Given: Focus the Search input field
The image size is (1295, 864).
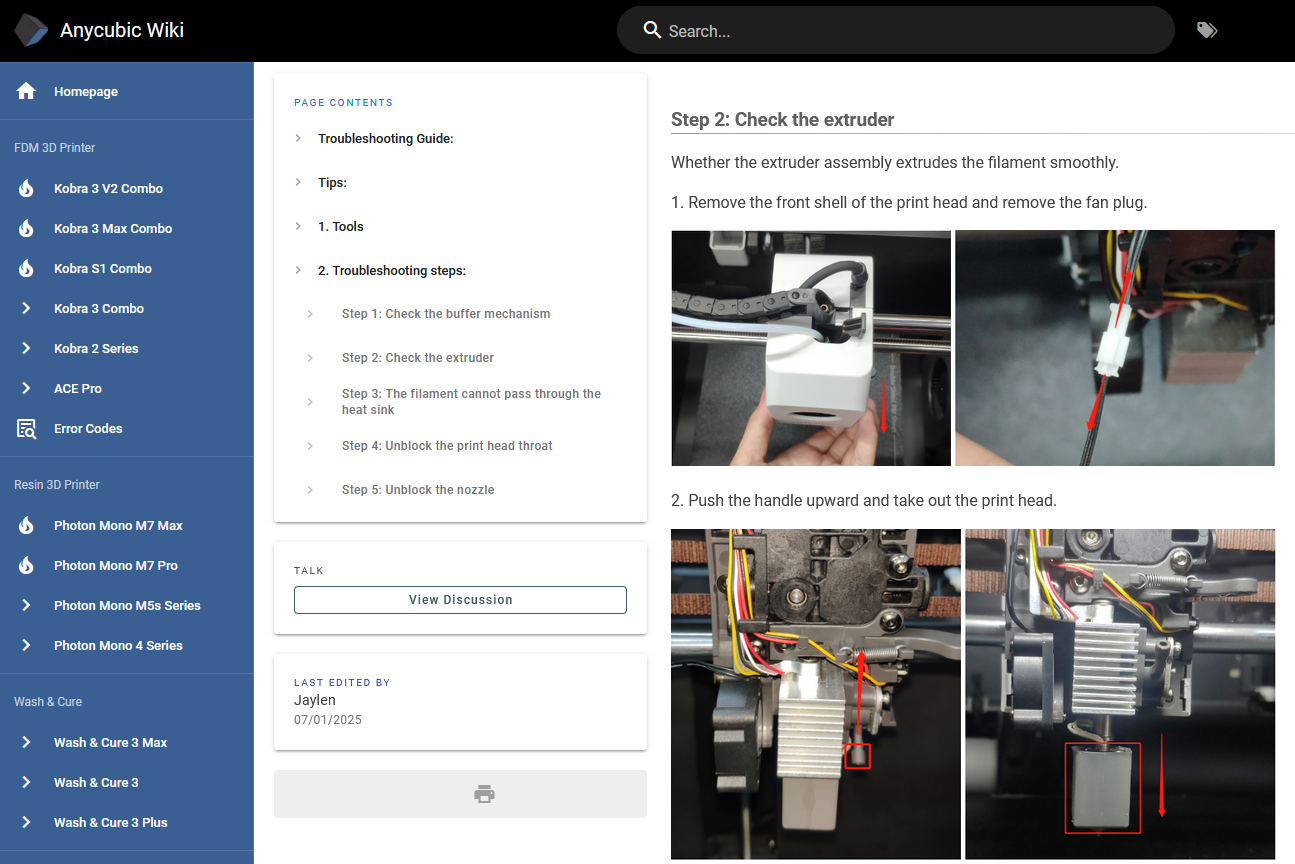Looking at the screenshot, I should pyautogui.click(x=895, y=30).
